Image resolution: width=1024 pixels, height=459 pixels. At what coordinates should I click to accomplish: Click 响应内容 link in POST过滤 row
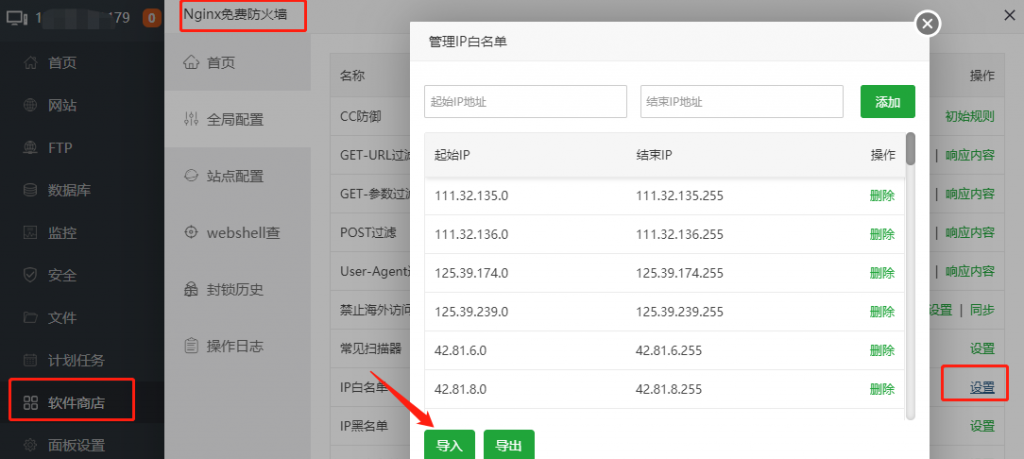pos(970,232)
